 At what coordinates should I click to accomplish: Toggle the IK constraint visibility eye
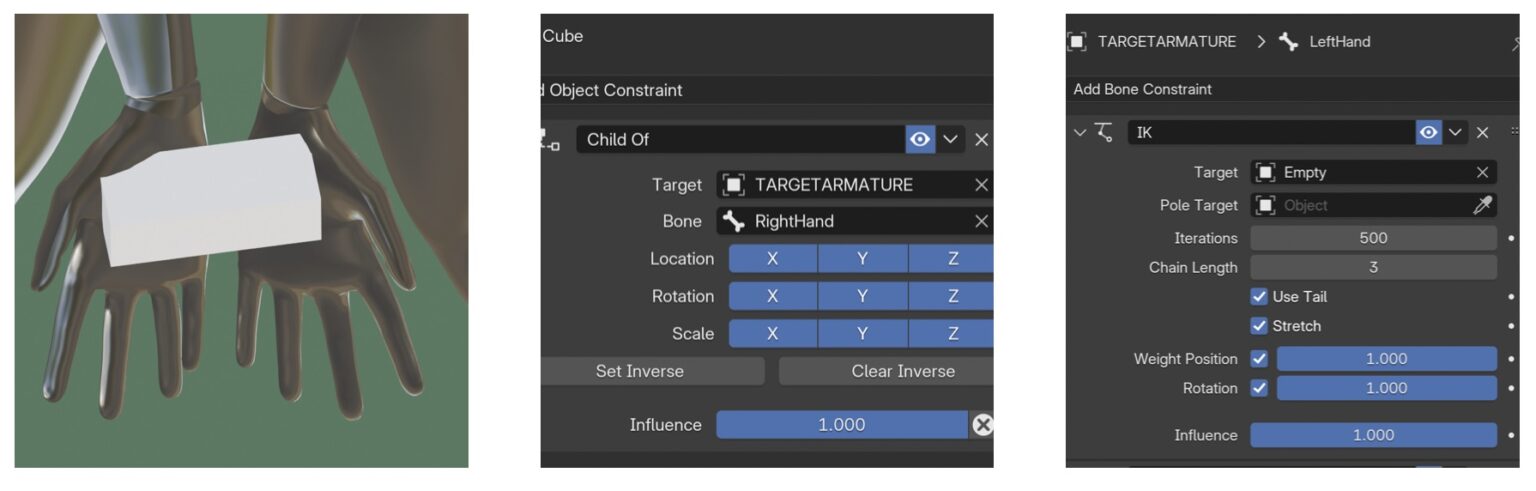point(1429,132)
